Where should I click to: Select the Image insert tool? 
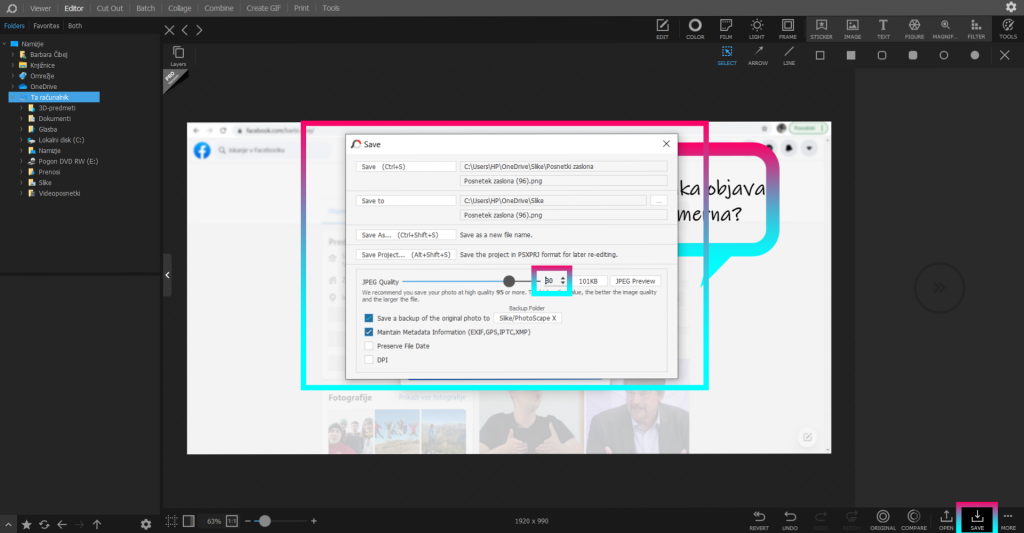pyautogui.click(x=852, y=29)
